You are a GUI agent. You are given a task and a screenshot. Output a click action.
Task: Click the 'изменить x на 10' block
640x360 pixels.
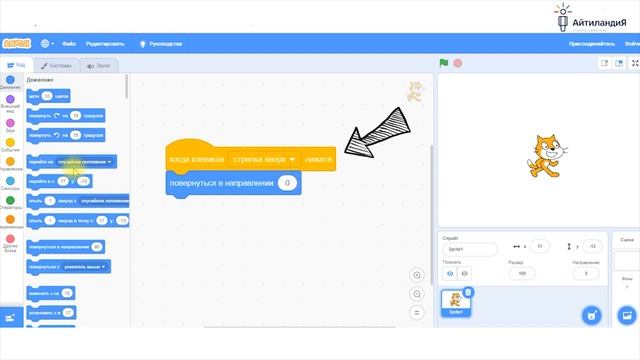[51, 293]
